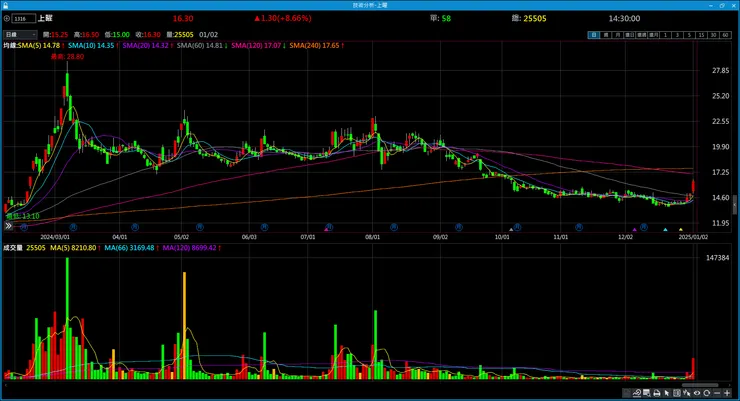Select the adjusted daily (還日) period button
The width and height of the screenshot is (740, 401).
[630, 35]
